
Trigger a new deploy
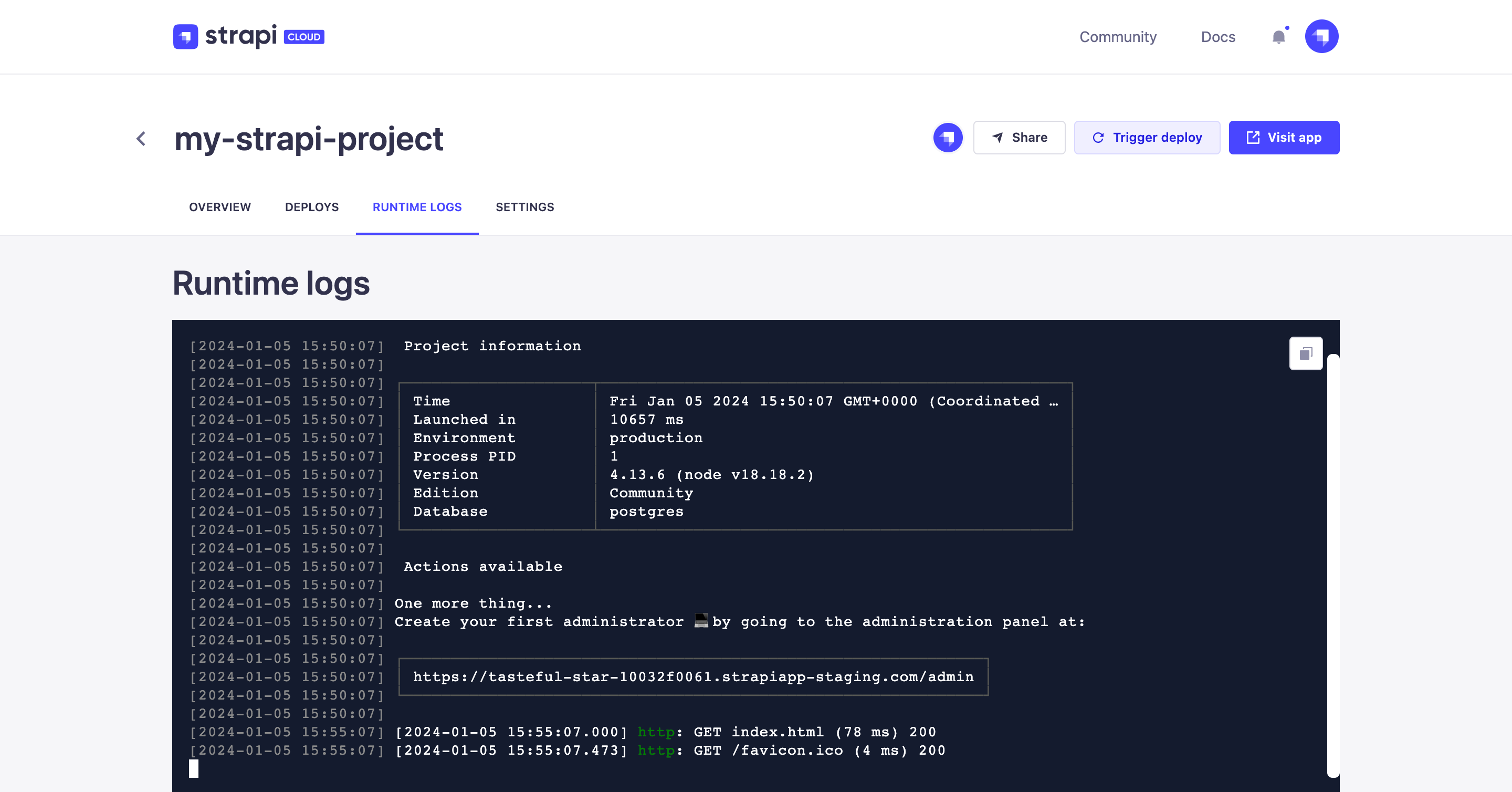point(1147,138)
